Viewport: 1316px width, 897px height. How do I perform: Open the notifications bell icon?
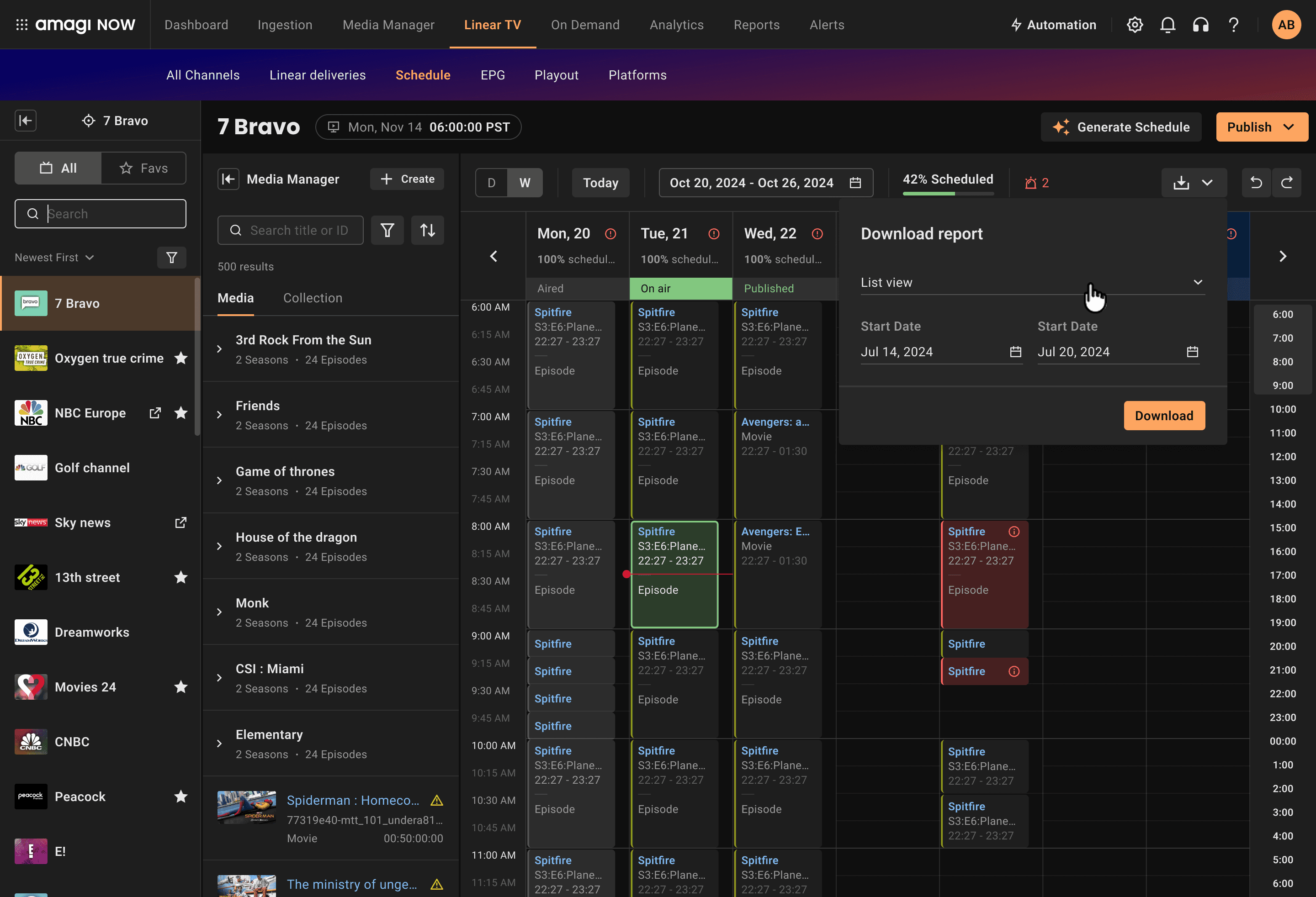1167,25
